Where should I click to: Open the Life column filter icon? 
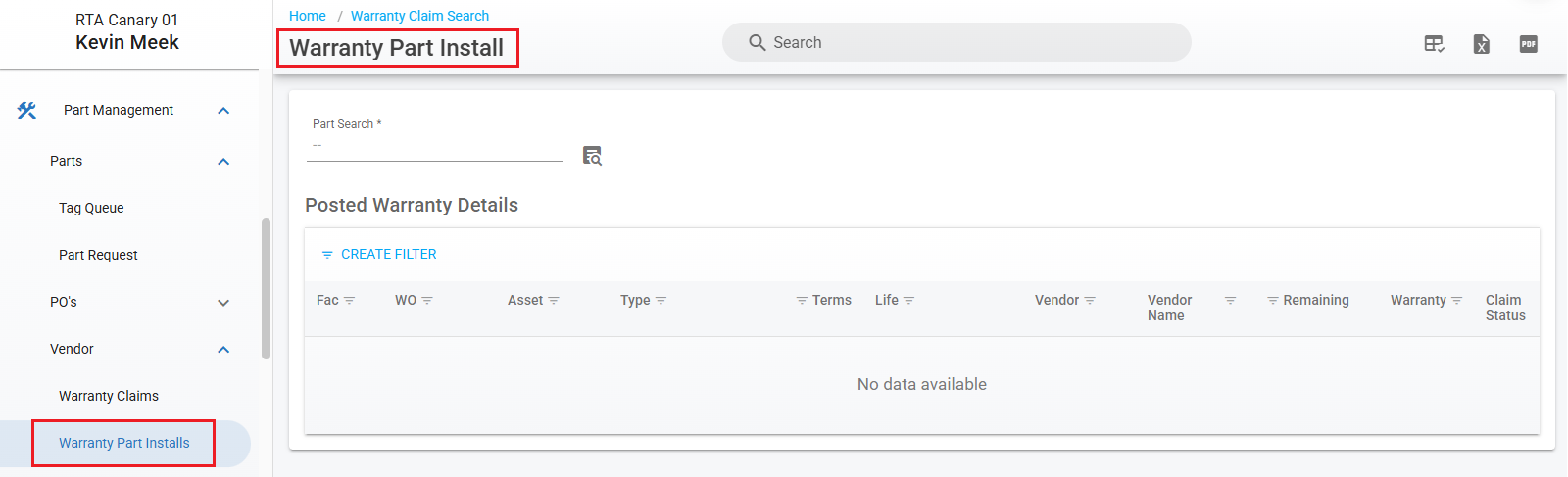click(909, 301)
